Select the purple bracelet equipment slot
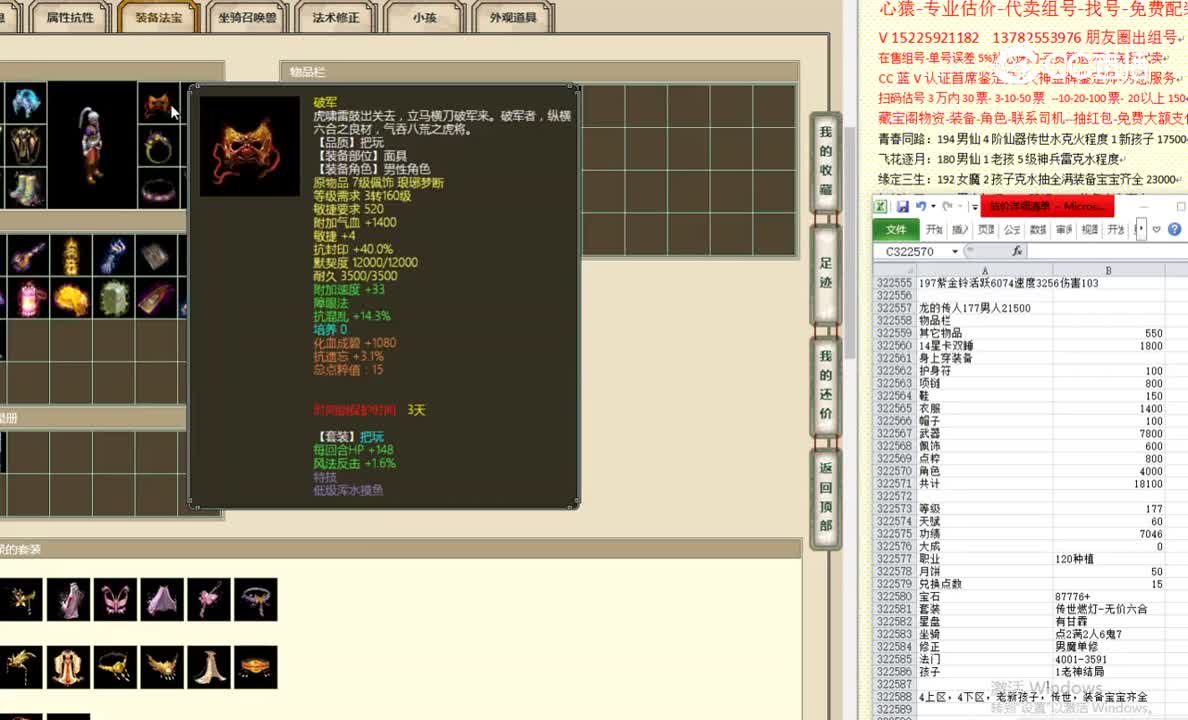Image resolution: width=1188 pixels, height=720 pixels. pos(158,188)
